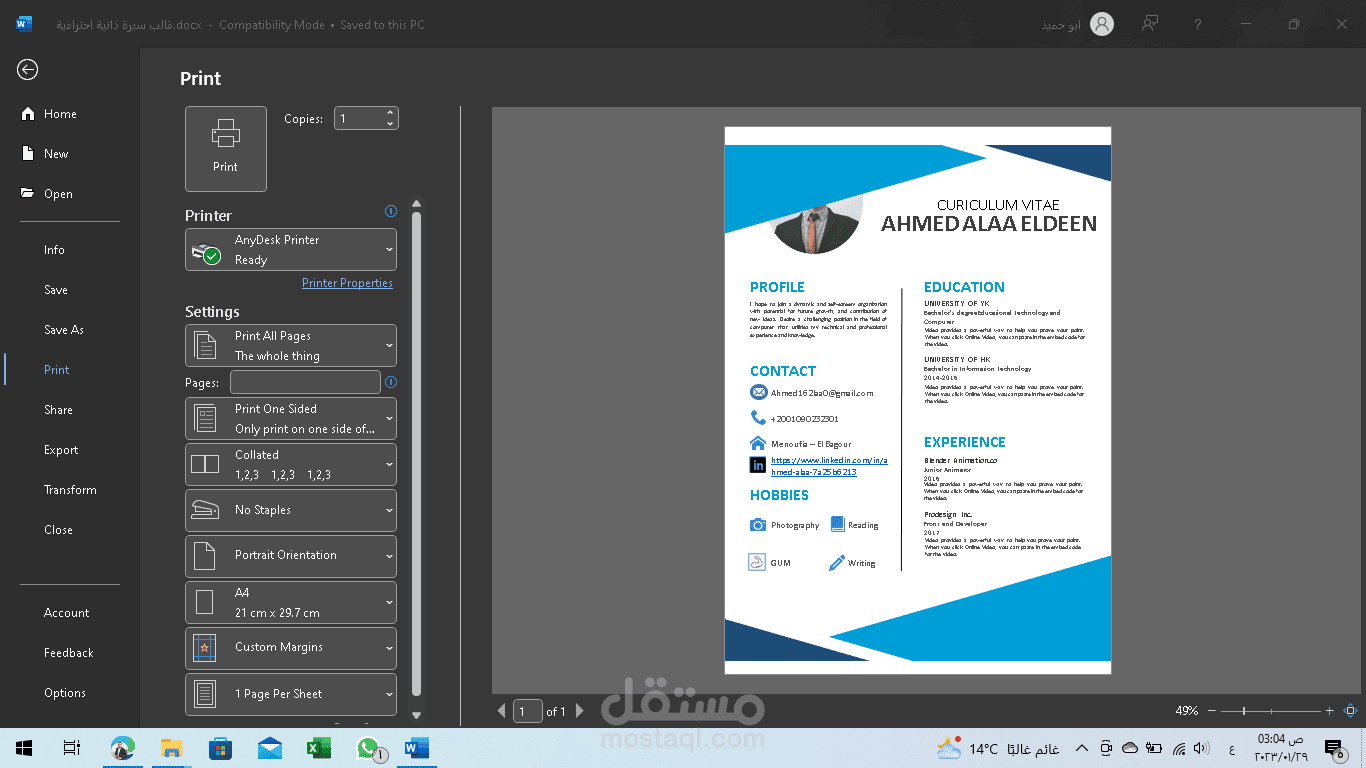Expand the Custom Margins dropdown
Screen dimensions: 1366x768
point(291,649)
